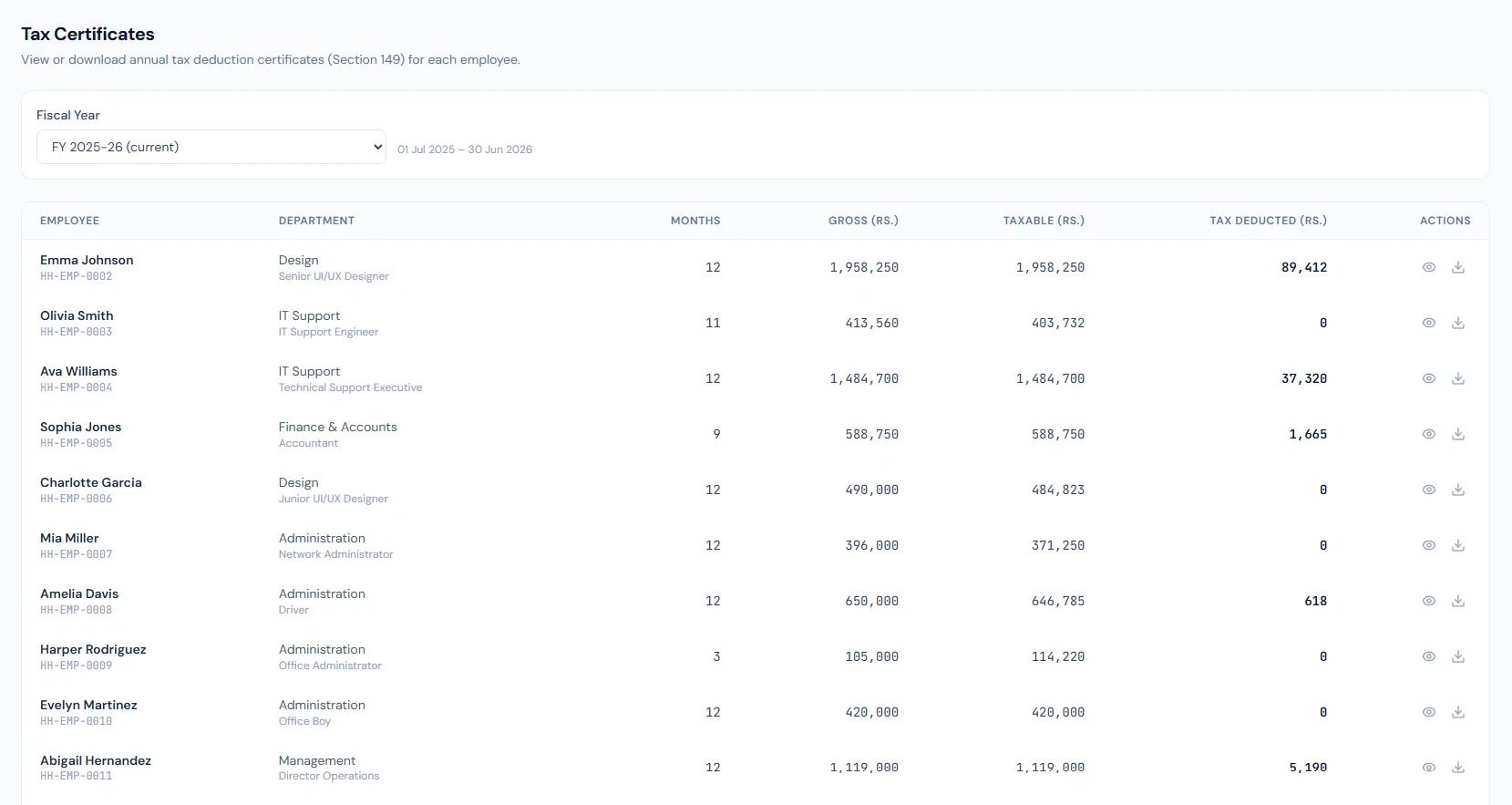Click the Taxable (Rs.) column header
Viewport: 1512px width, 805px height.
coord(1044,221)
